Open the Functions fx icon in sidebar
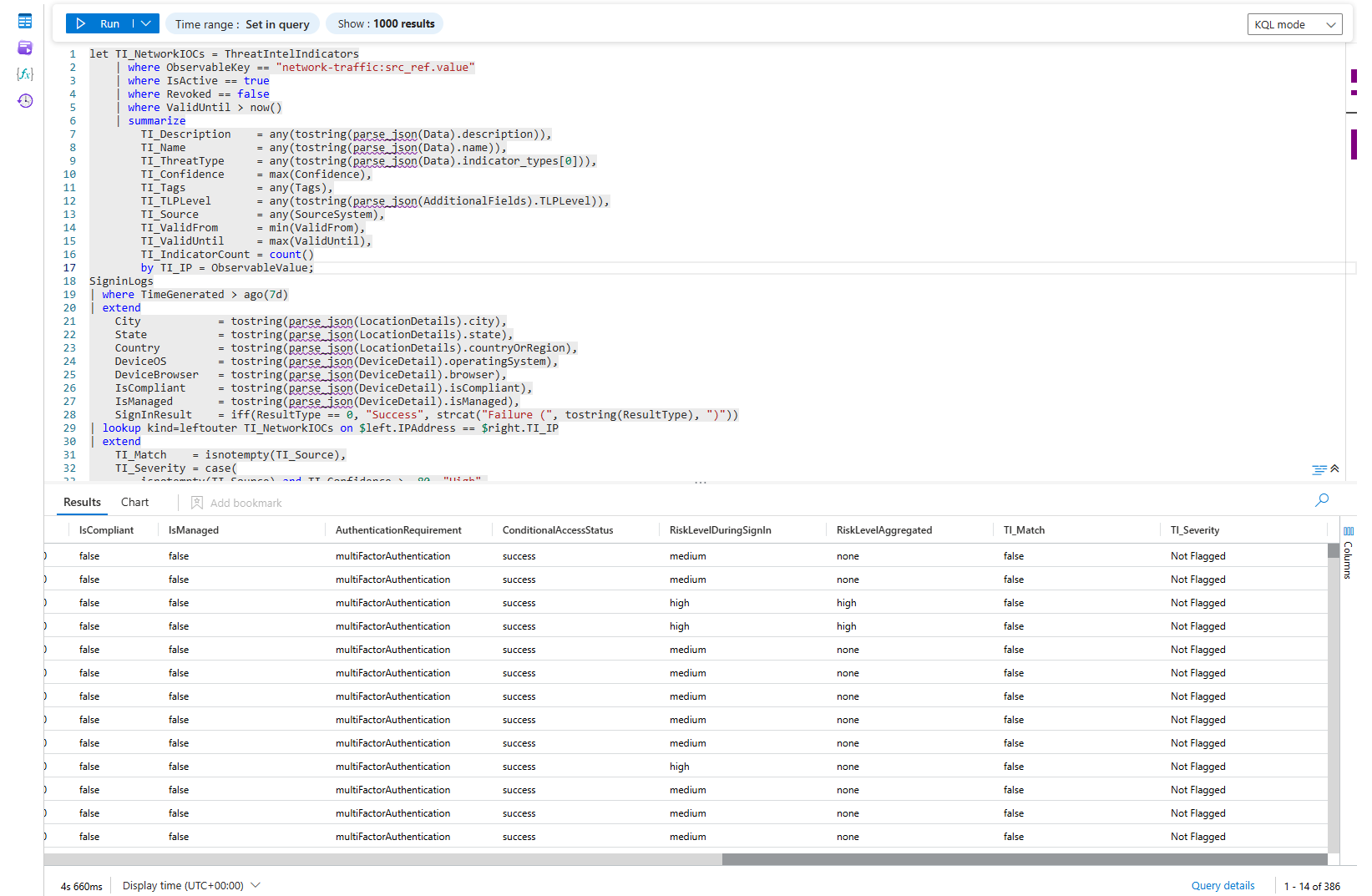 click(x=25, y=74)
